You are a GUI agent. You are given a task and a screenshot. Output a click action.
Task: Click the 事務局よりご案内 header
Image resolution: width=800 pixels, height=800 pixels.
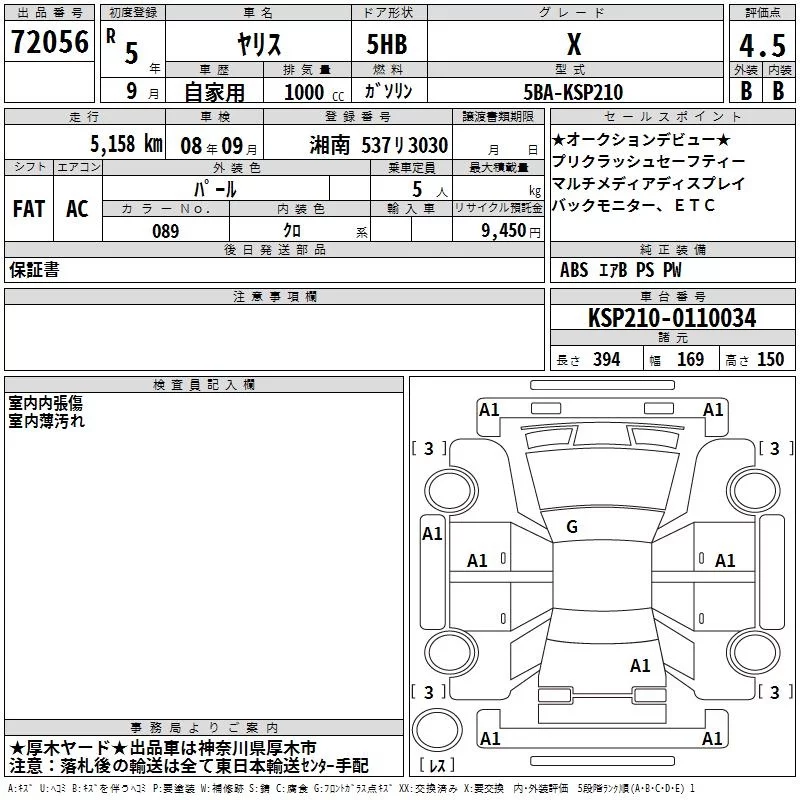[x=204, y=728]
